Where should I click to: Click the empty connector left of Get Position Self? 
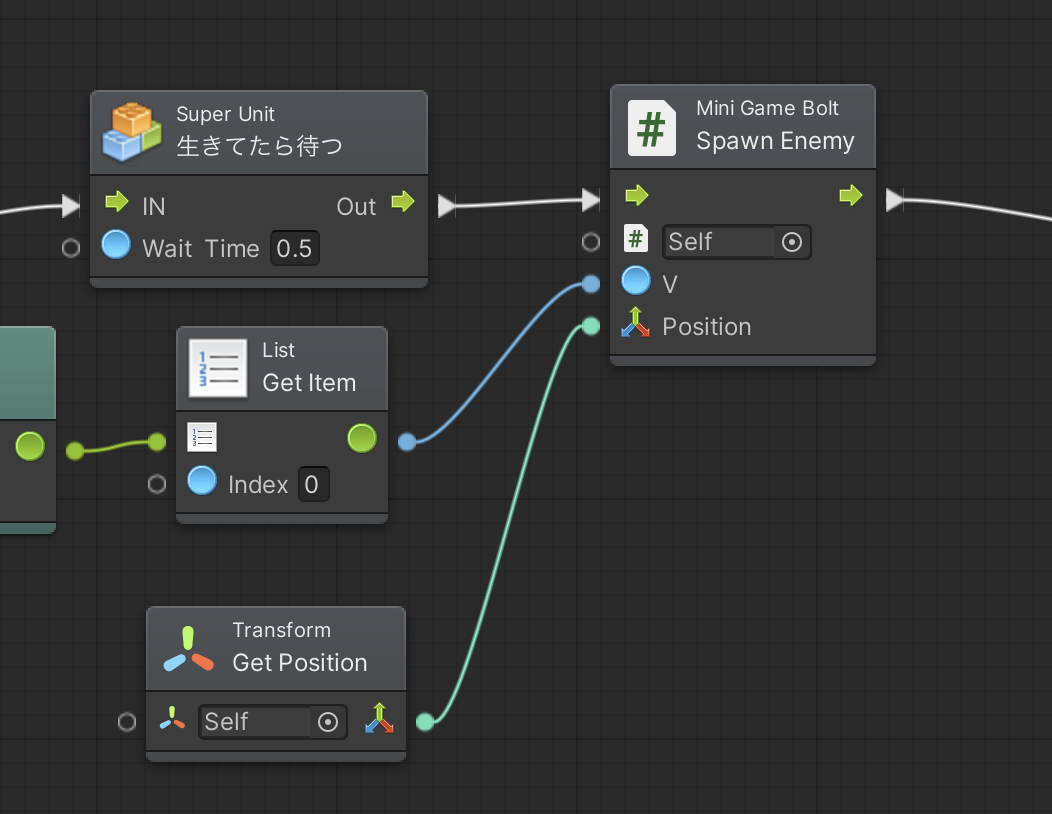(127, 722)
